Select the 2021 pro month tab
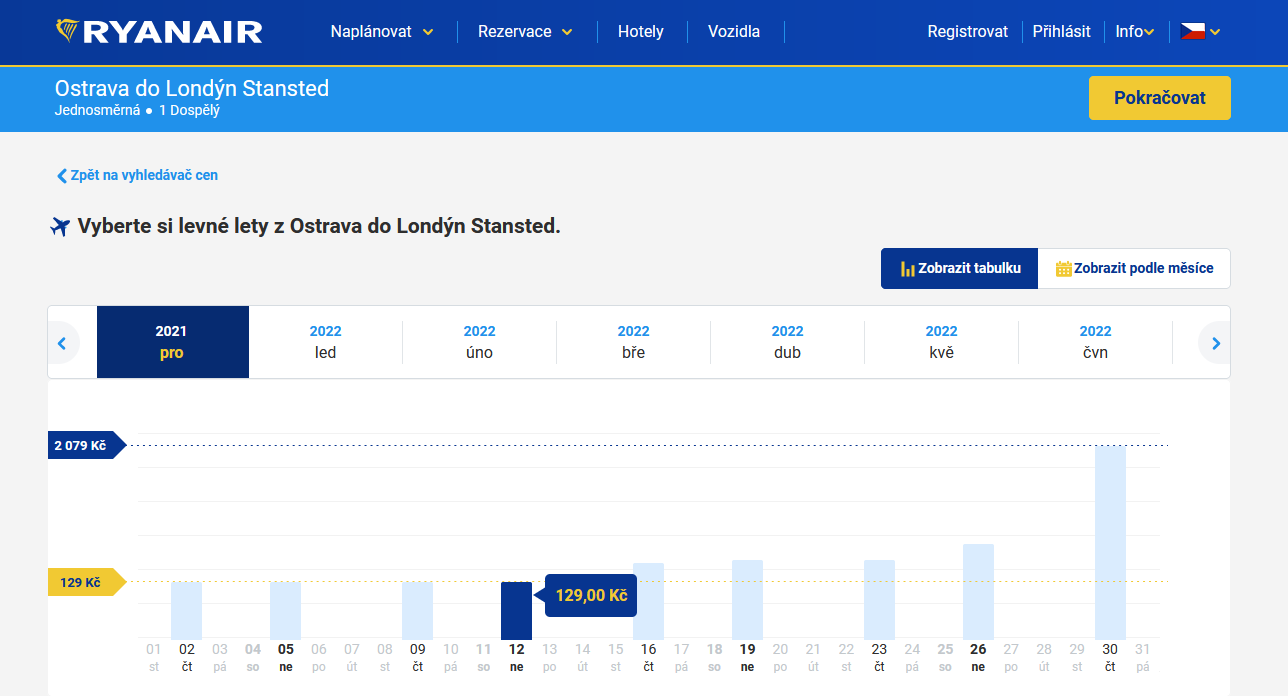This screenshot has width=1288, height=696. pos(172,342)
